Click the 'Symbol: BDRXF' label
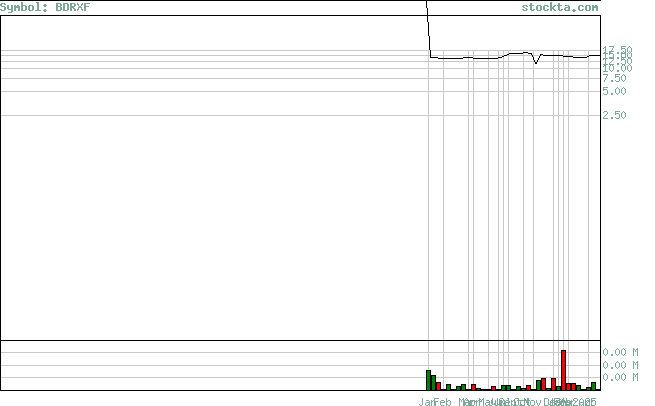This screenshot has width=655, height=406. coord(45,7)
